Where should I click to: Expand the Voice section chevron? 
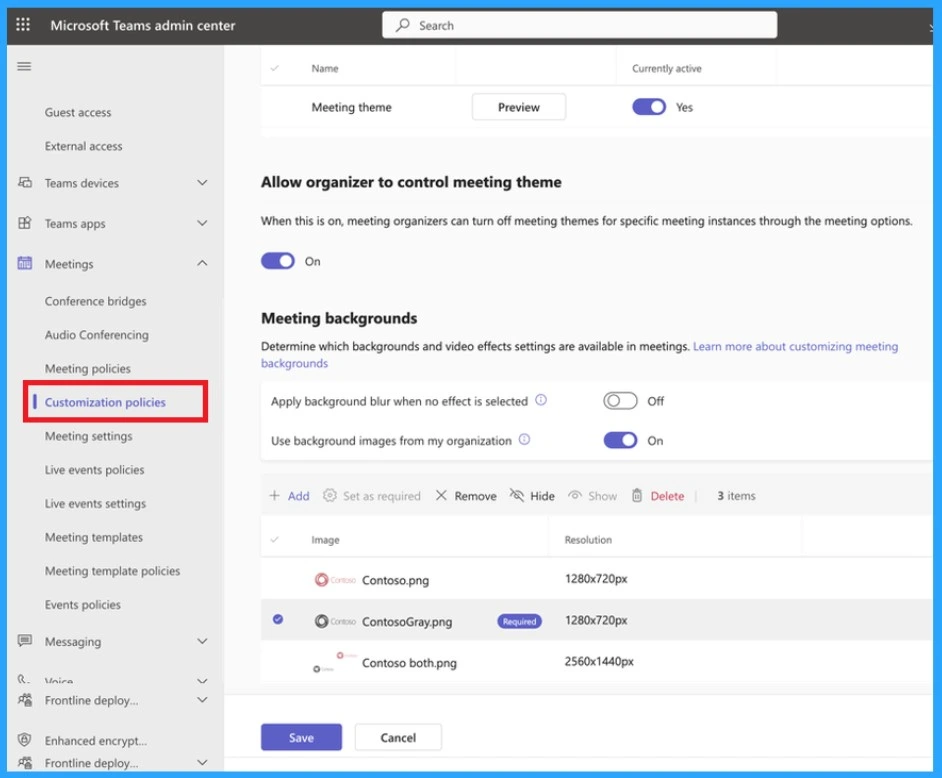click(202, 680)
